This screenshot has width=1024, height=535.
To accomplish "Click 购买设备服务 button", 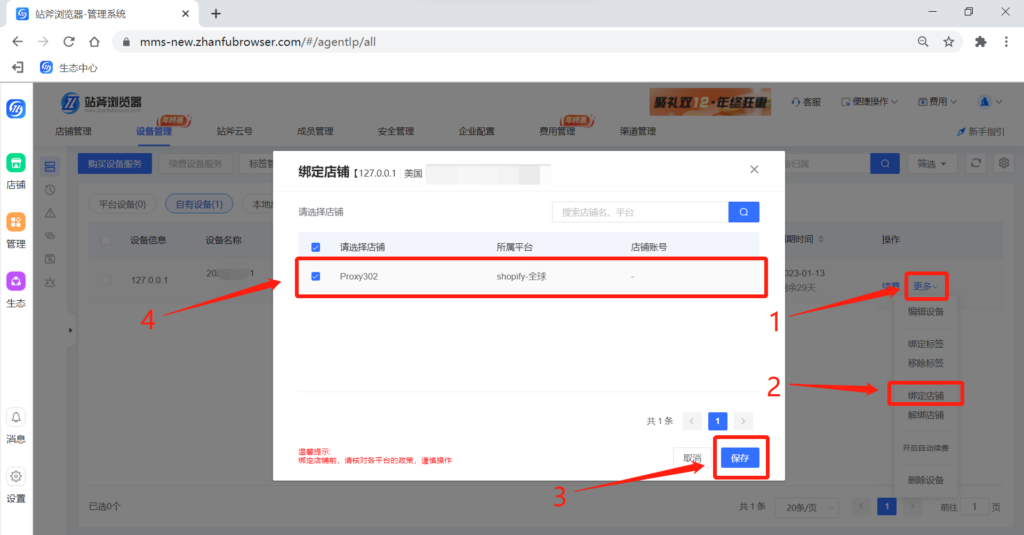I will (115, 163).
